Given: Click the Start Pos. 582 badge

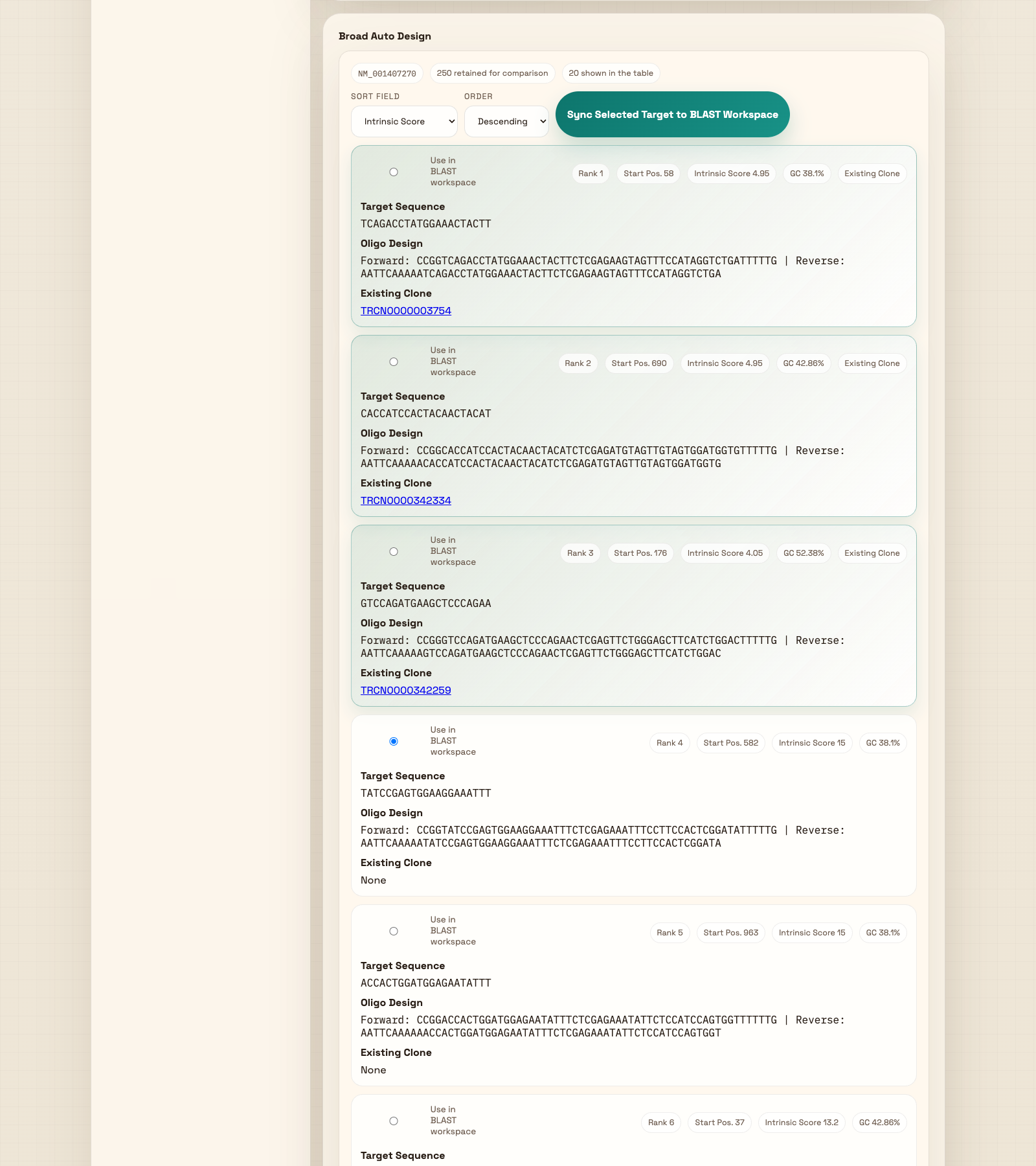Looking at the screenshot, I should click(x=730, y=743).
